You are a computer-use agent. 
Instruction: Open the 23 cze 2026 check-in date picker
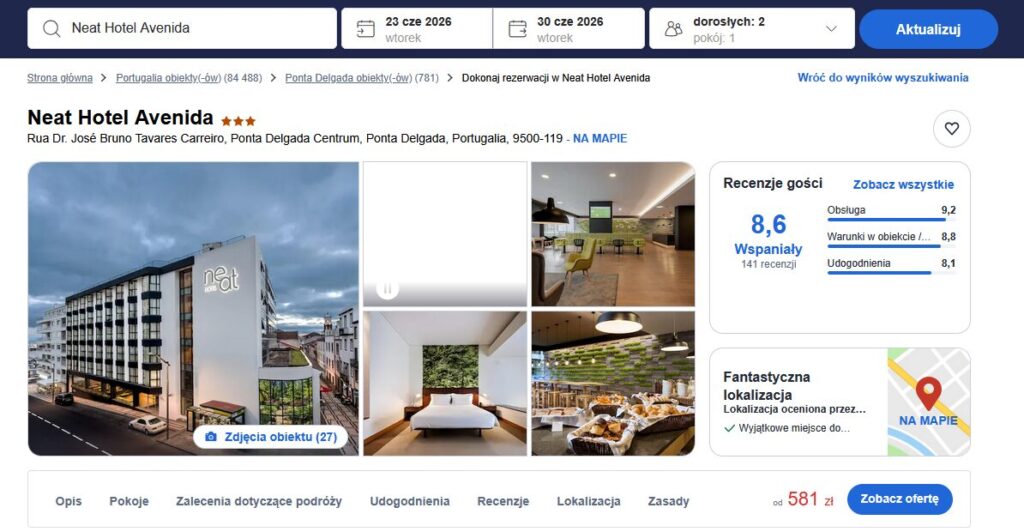pos(417,29)
